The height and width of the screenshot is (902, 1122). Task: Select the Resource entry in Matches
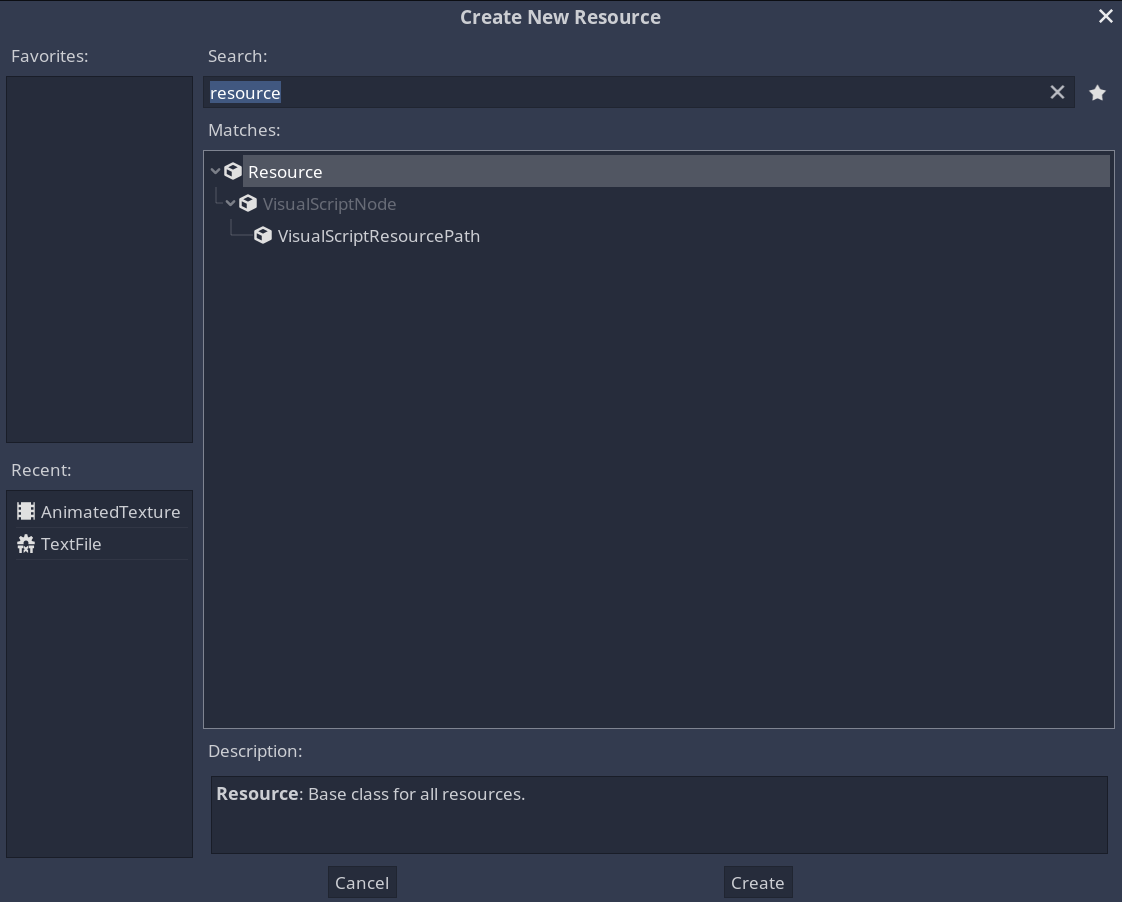coord(285,171)
